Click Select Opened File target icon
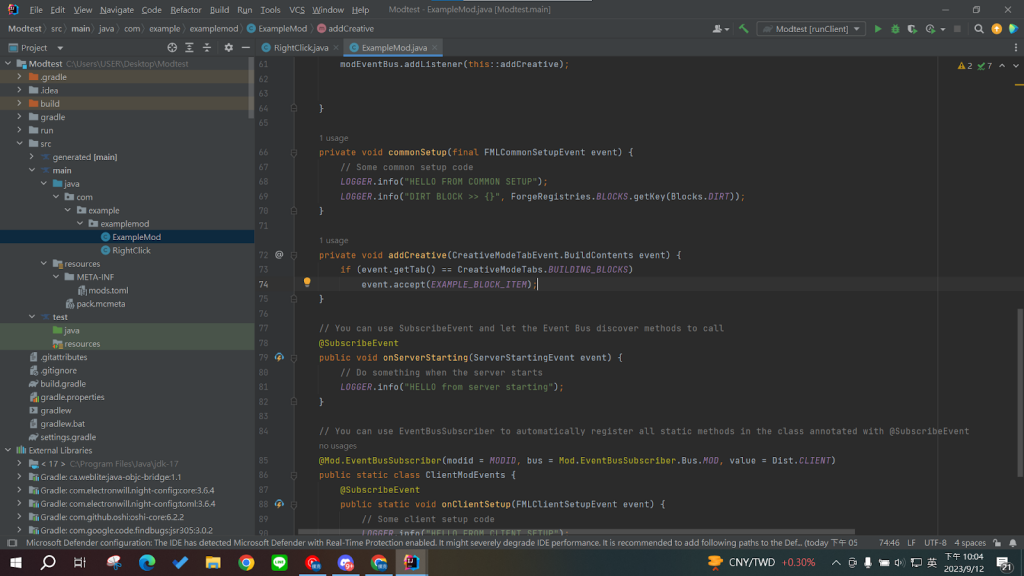The width and height of the screenshot is (1024, 576). point(172,47)
